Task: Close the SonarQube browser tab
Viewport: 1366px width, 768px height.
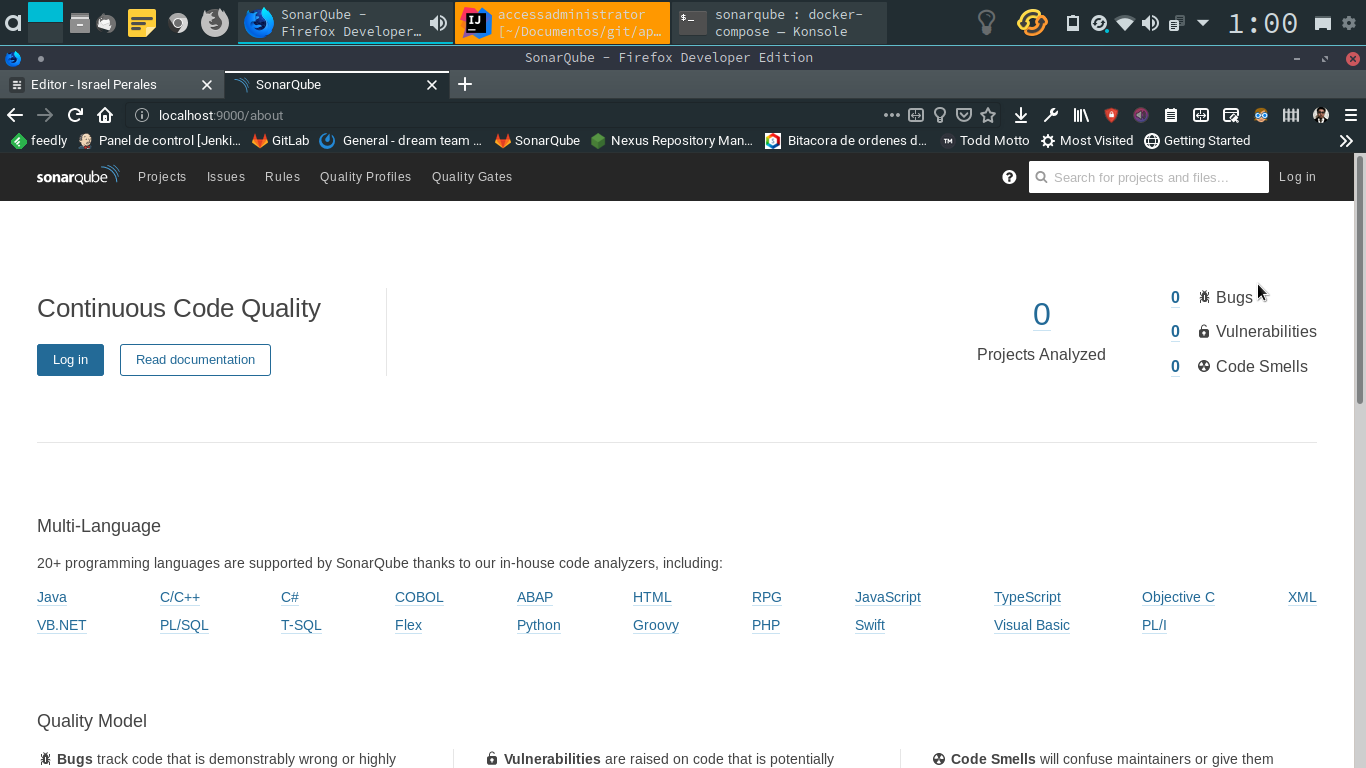Action: 432,85
